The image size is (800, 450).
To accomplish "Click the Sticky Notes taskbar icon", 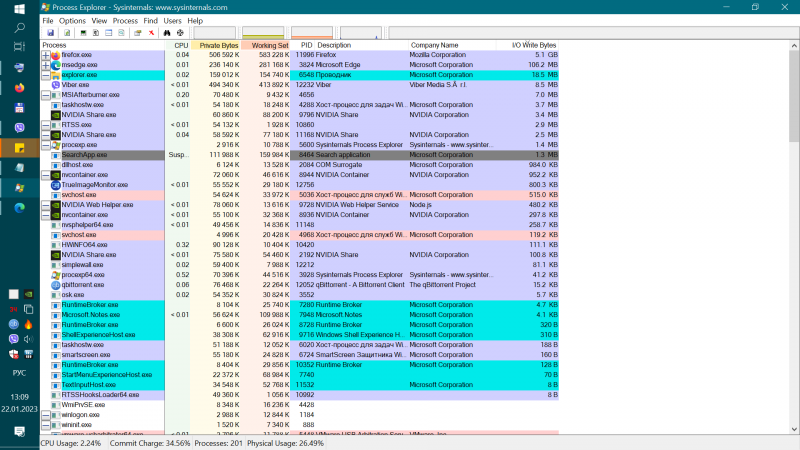I will [19, 148].
